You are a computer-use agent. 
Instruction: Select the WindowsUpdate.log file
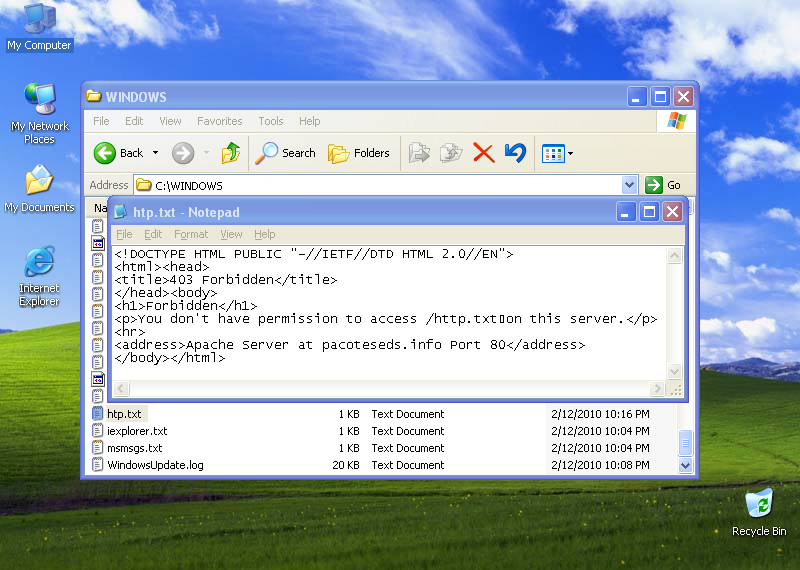pos(155,465)
